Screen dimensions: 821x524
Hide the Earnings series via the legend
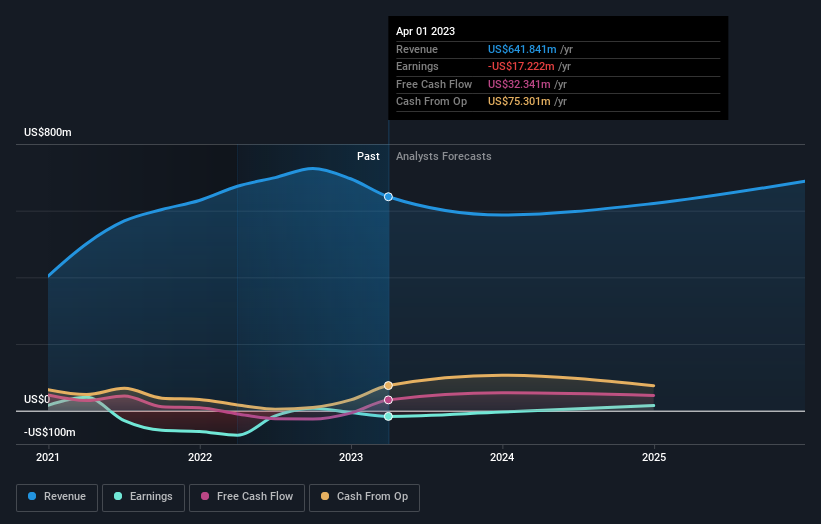[143, 496]
